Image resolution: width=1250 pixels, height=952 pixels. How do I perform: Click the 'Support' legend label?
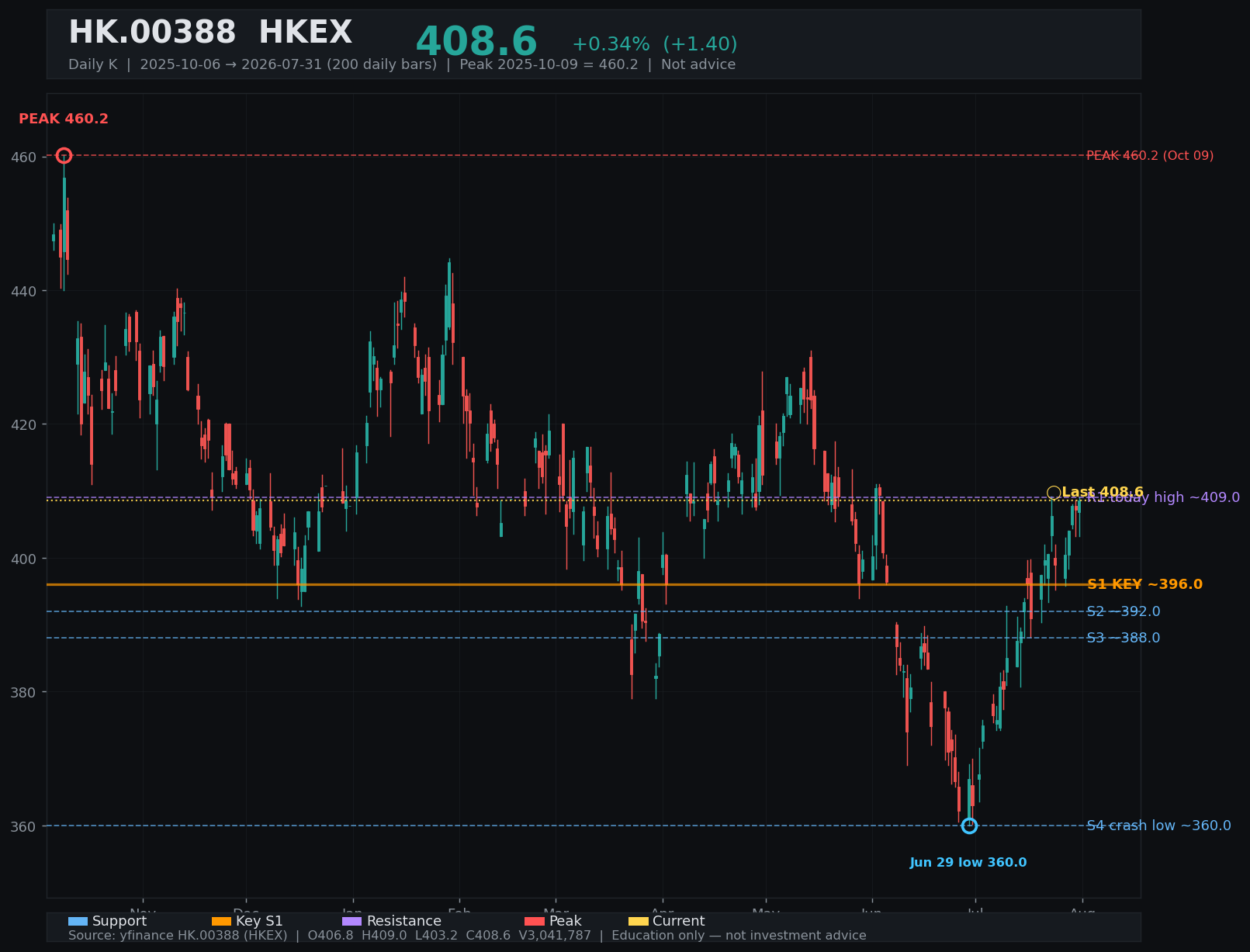pos(119,922)
